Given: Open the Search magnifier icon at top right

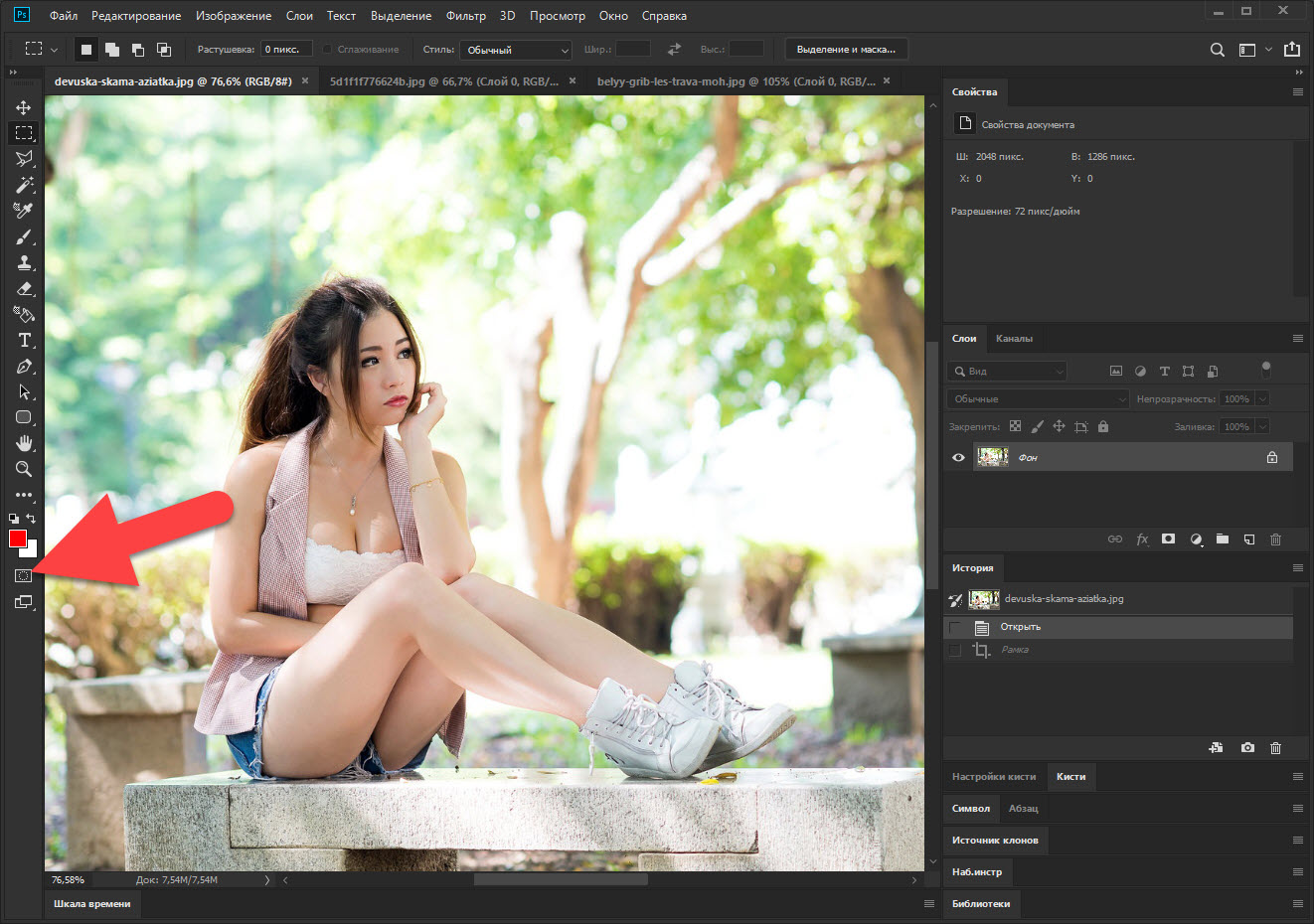Looking at the screenshot, I should [1217, 49].
